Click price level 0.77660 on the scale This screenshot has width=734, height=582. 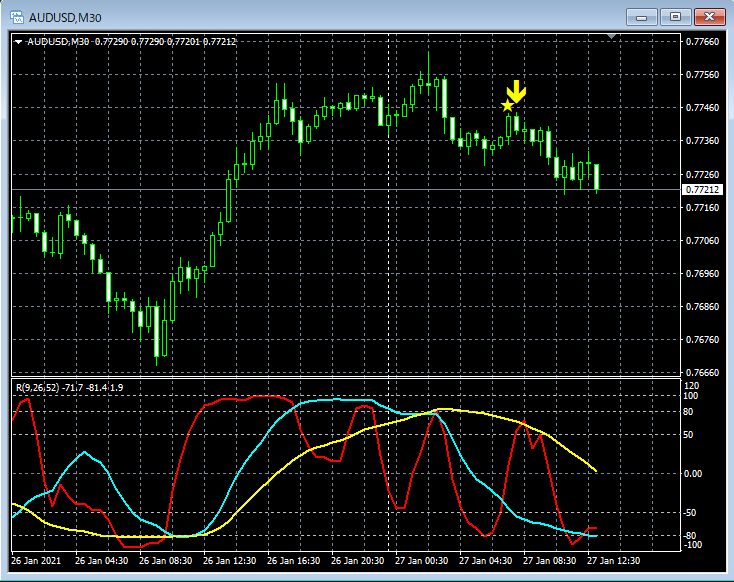pos(702,42)
